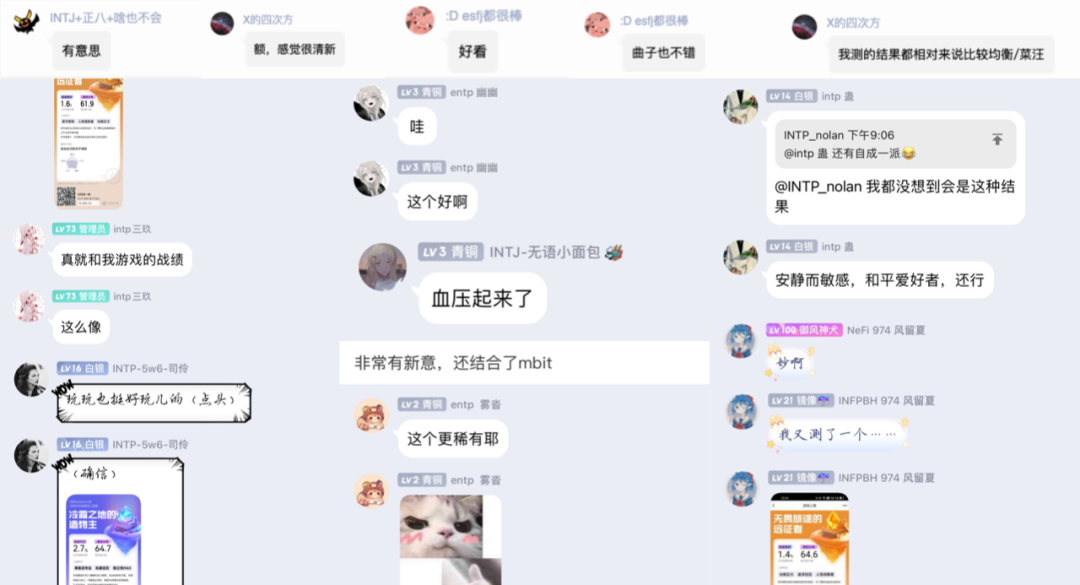Open INTJ-无语小面包's avatar

[382, 267]
